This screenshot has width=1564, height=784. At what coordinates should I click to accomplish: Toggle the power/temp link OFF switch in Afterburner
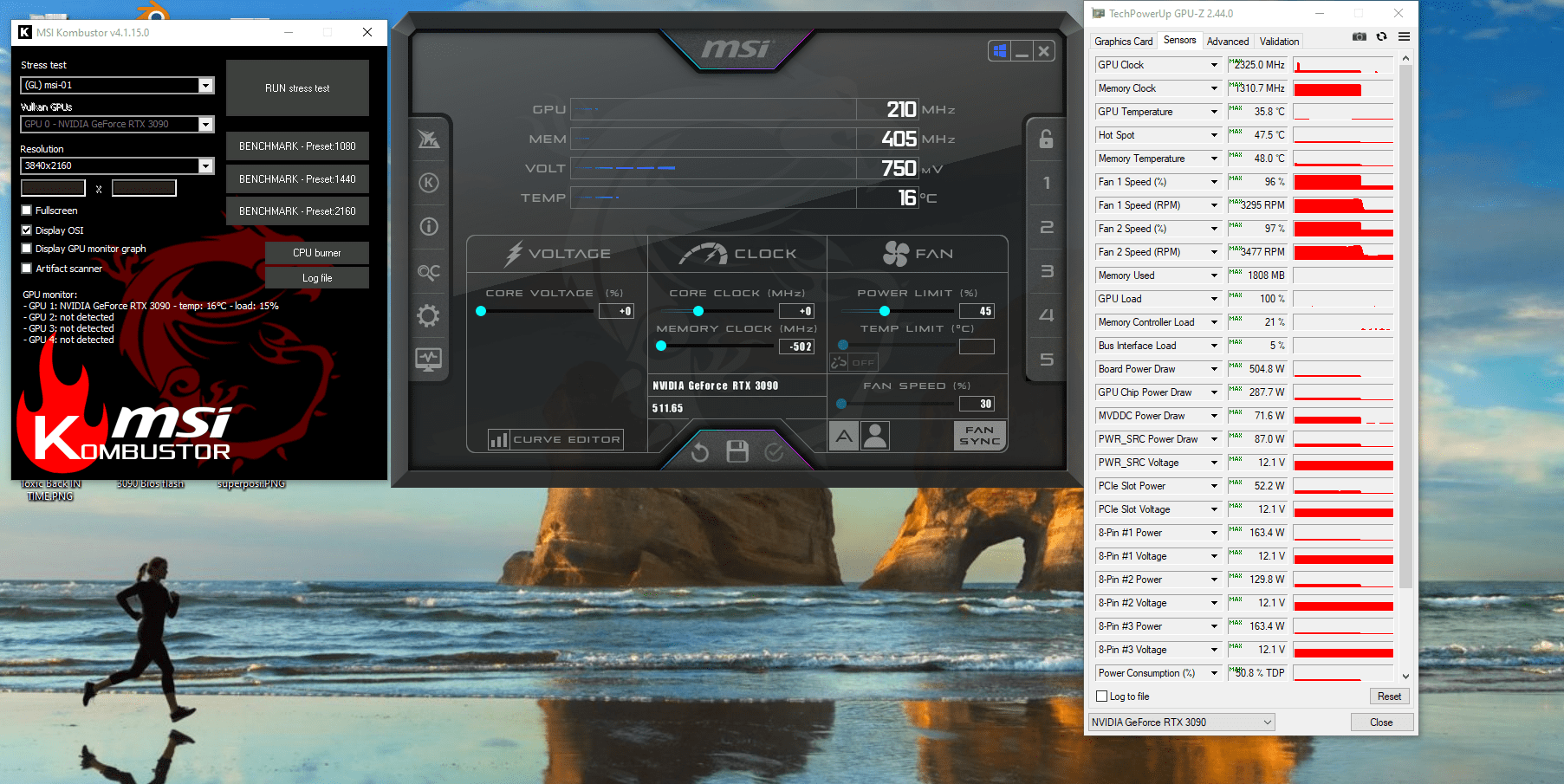click(853, 362)
